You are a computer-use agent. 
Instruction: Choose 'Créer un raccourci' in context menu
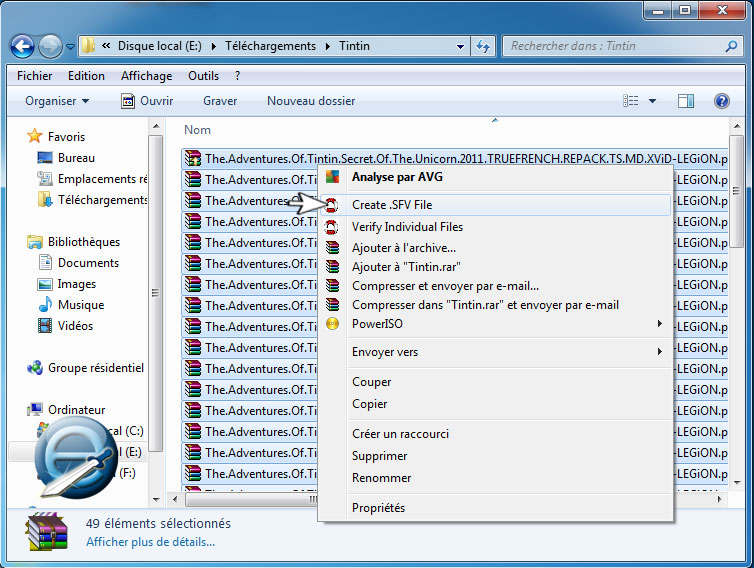(x=495, y=434)
